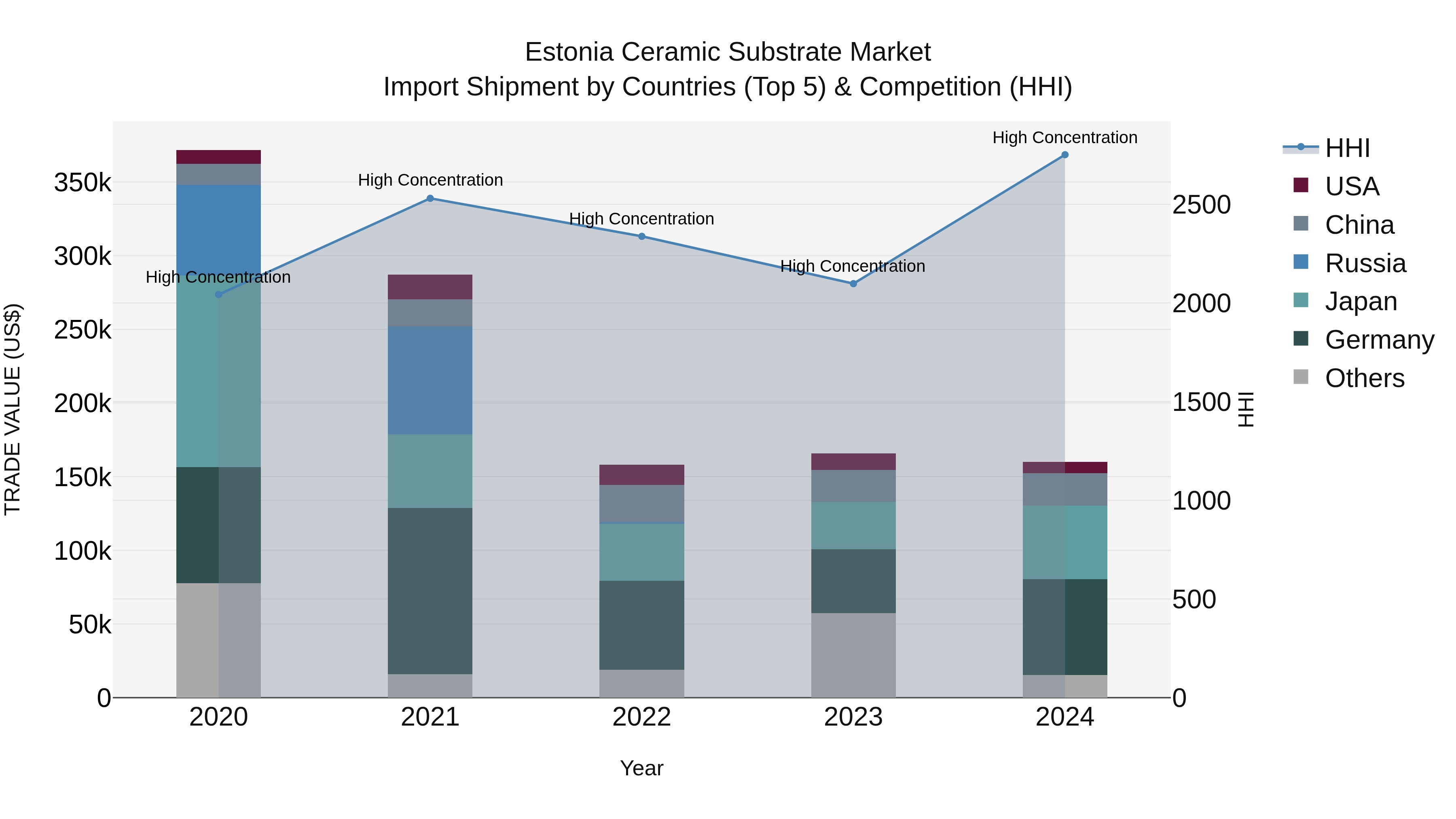The image size is (1456, 819).
Task: Click the USA maroon legend swatch
Action: click(x=1301, y=185)
